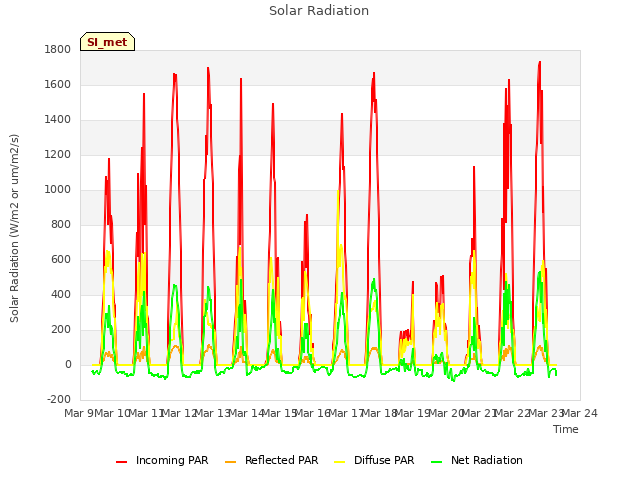The width and height of the screenshot is (640, 480).
Task: Click the Mar 22 x-axis tick label
Action: tap(513, 413)
